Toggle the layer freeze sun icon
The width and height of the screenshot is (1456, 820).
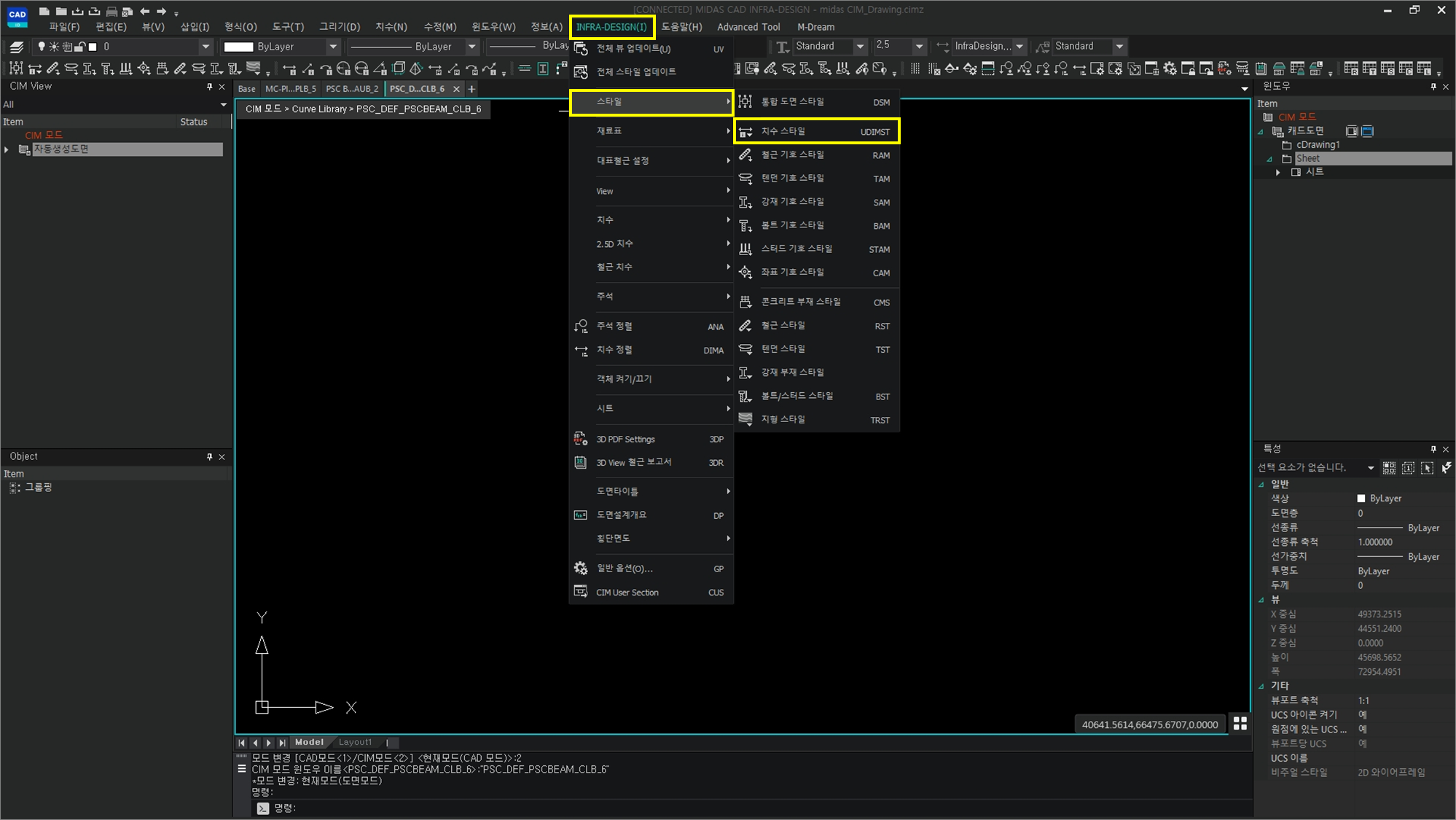point(54,47)
